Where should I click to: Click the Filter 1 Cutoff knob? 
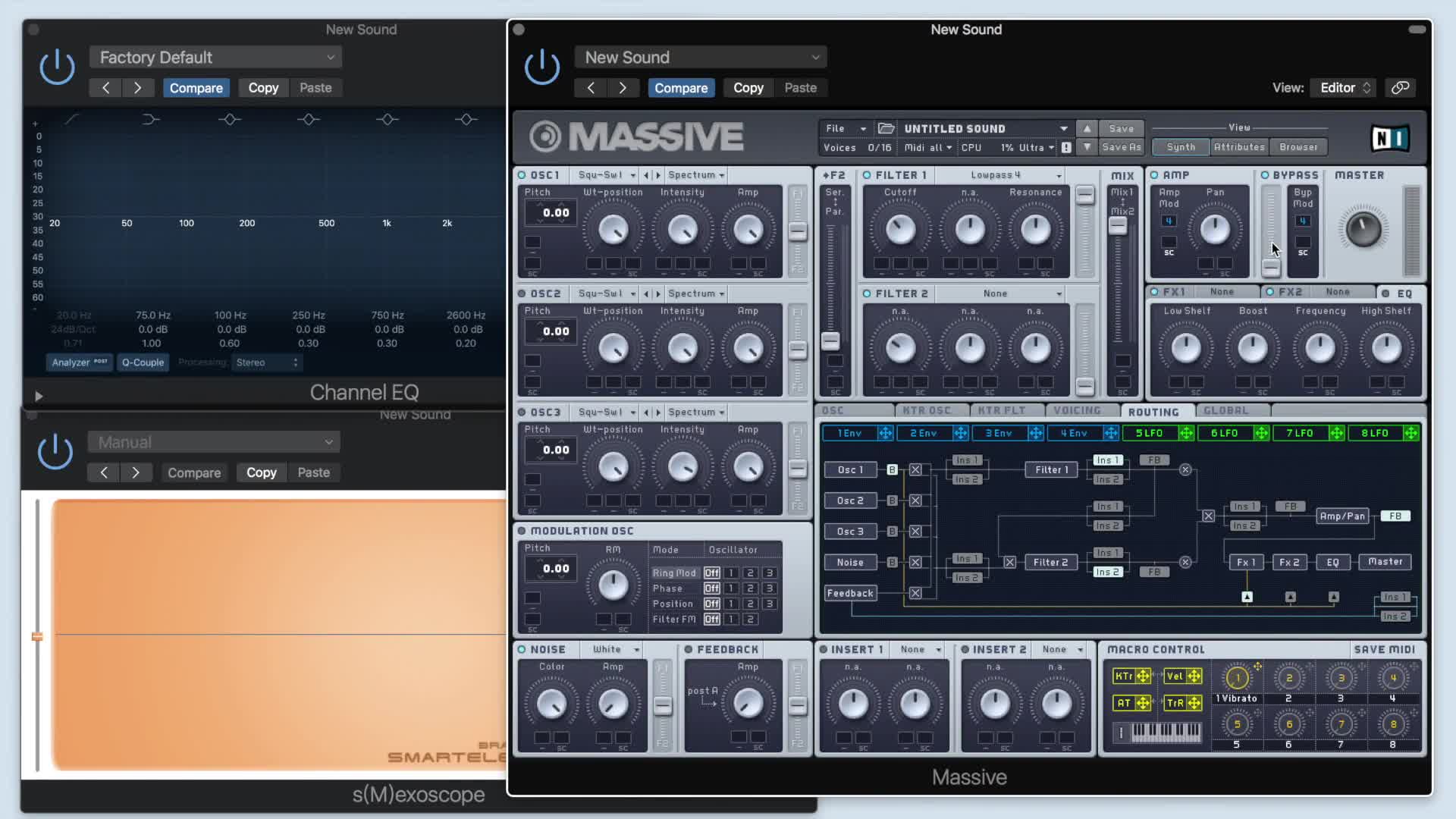[900, 229]
